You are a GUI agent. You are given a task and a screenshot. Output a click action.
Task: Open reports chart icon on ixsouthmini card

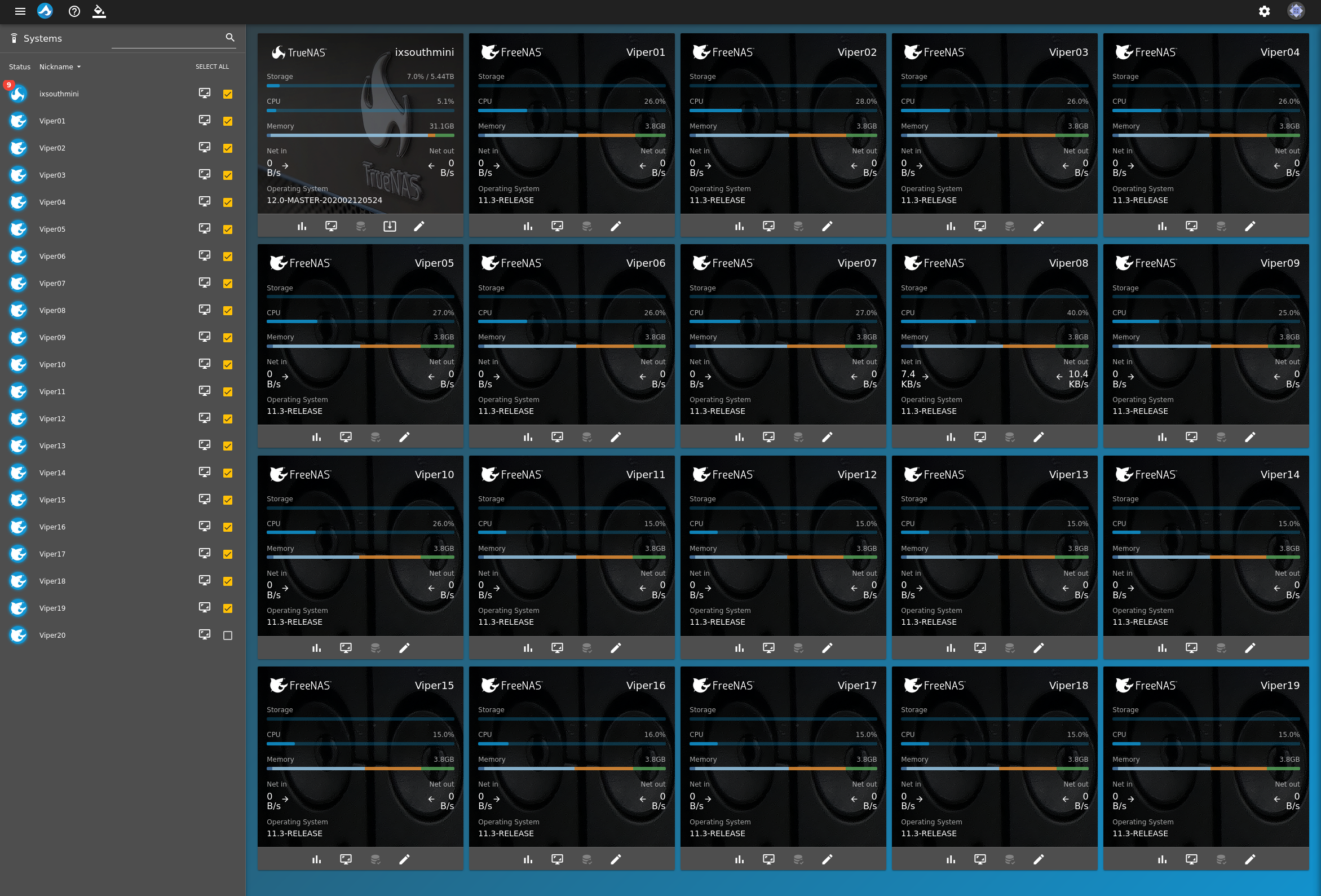point(302,226)
